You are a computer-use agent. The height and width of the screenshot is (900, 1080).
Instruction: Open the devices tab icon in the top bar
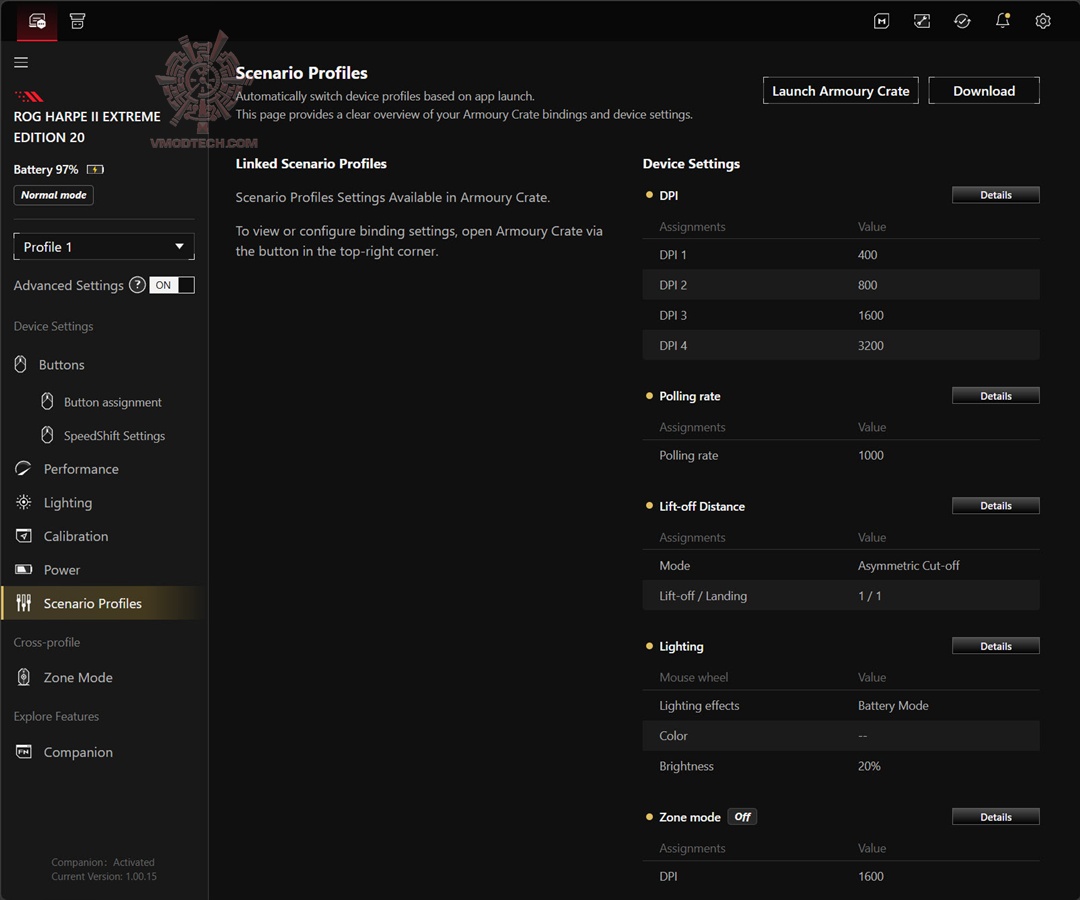pyautogui.click(x=37, y=21)
